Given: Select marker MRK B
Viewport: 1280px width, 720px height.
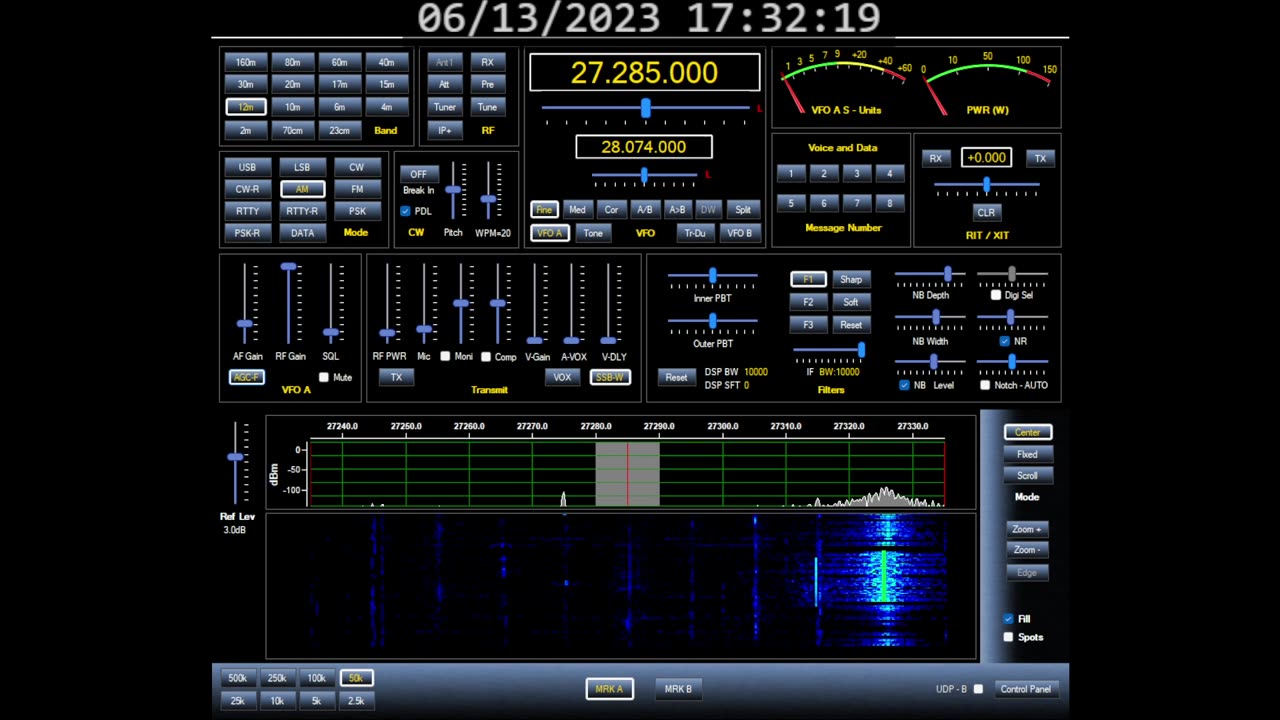Looking at the screenshot, I should tap(678, 689).
